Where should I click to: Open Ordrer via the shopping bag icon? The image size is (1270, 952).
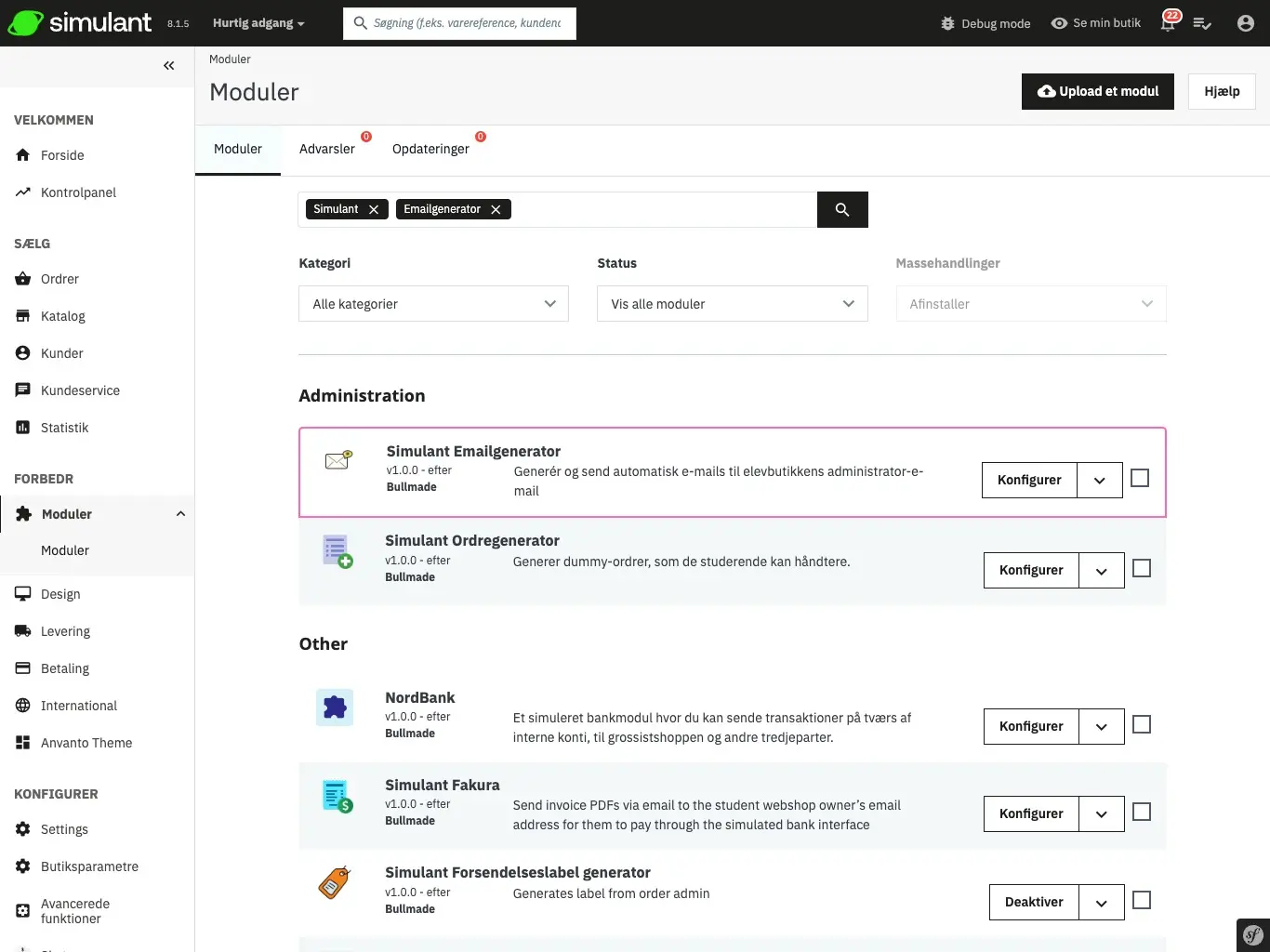pos(22,278)
